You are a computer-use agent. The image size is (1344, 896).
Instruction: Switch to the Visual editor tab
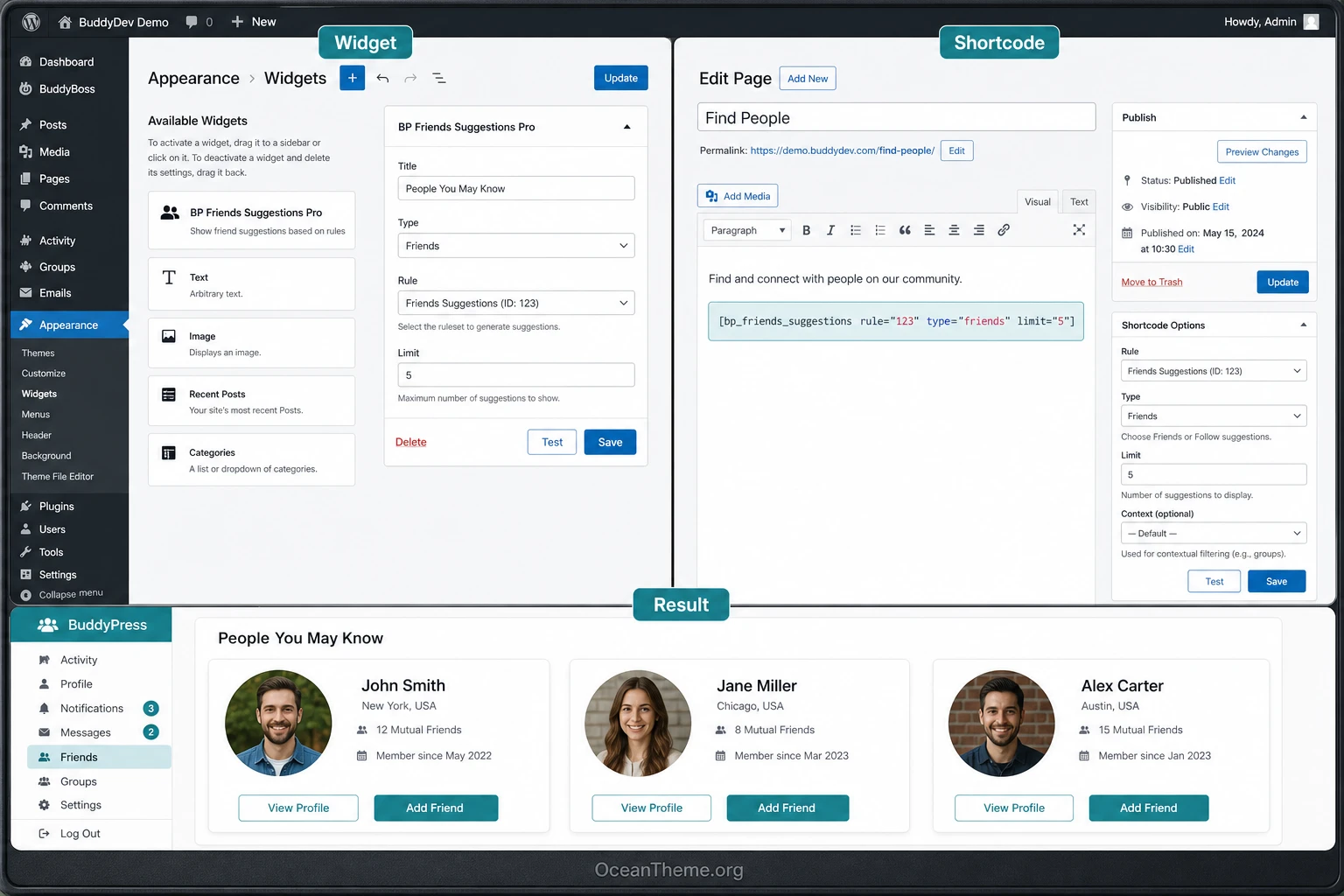1038,202
